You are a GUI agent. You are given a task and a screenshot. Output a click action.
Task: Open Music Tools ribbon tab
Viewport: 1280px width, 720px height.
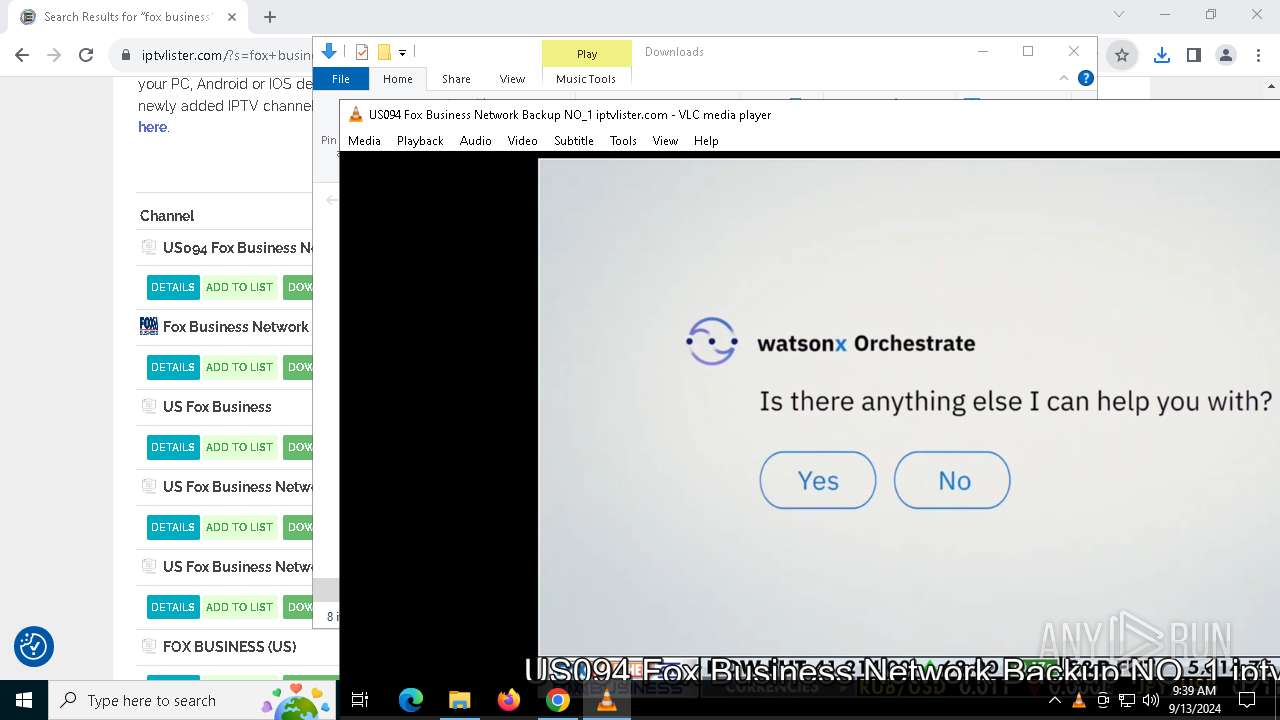click(x=586, y=79)
